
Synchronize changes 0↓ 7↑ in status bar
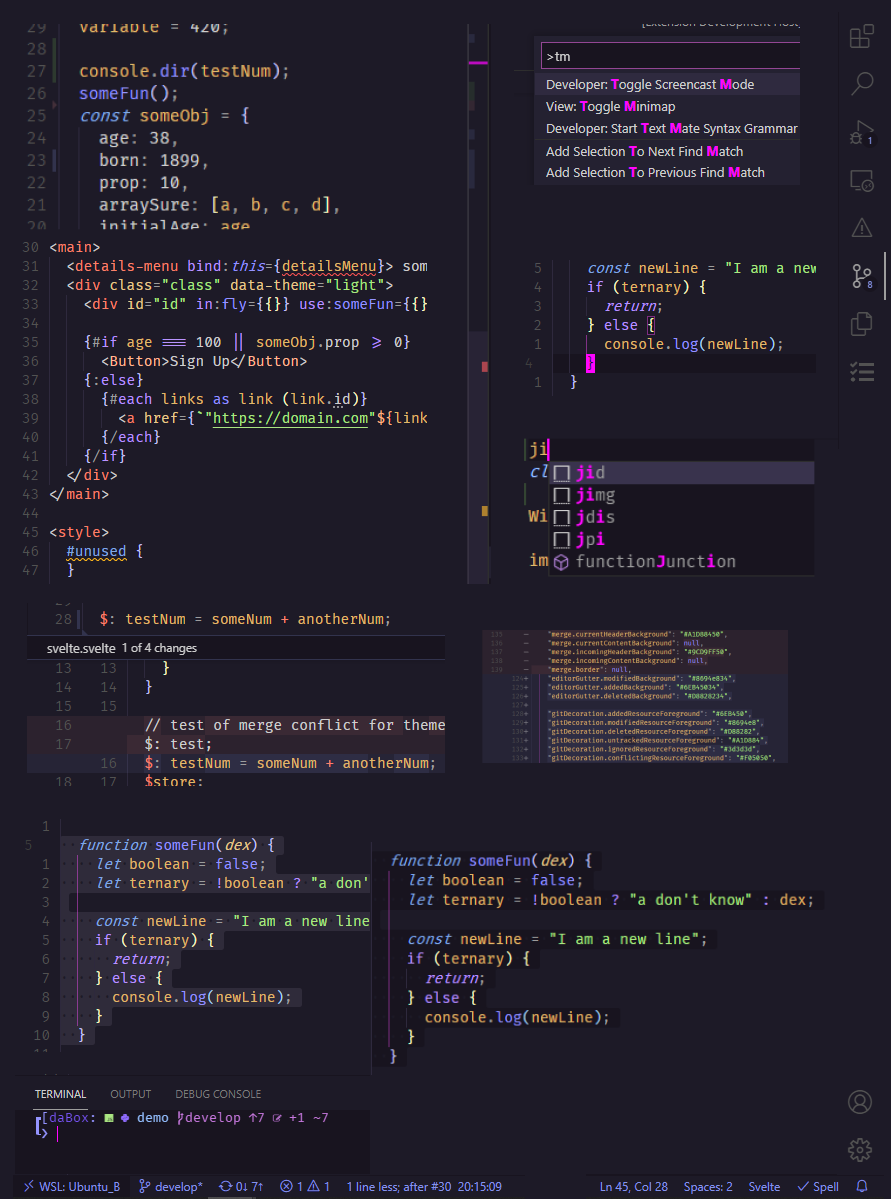(241, 1187)
